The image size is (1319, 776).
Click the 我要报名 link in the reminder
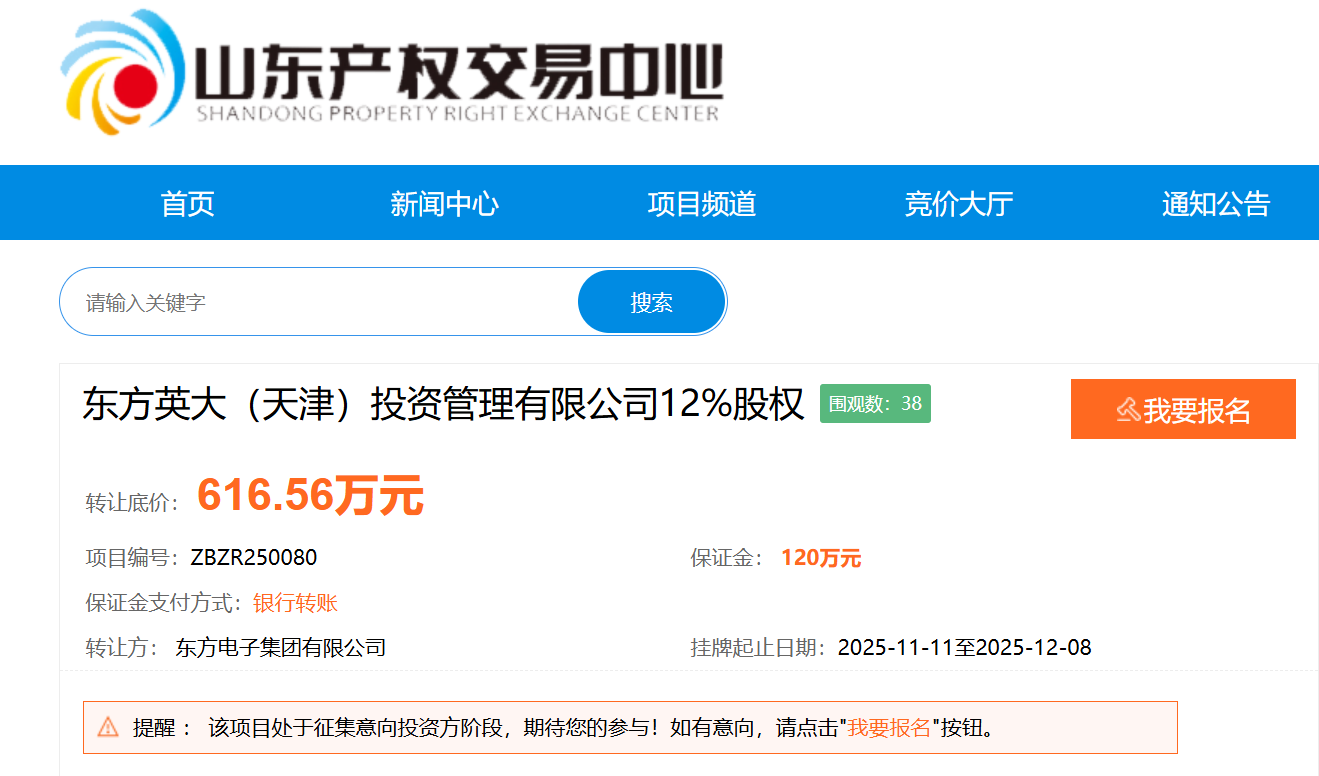(889, 727)
